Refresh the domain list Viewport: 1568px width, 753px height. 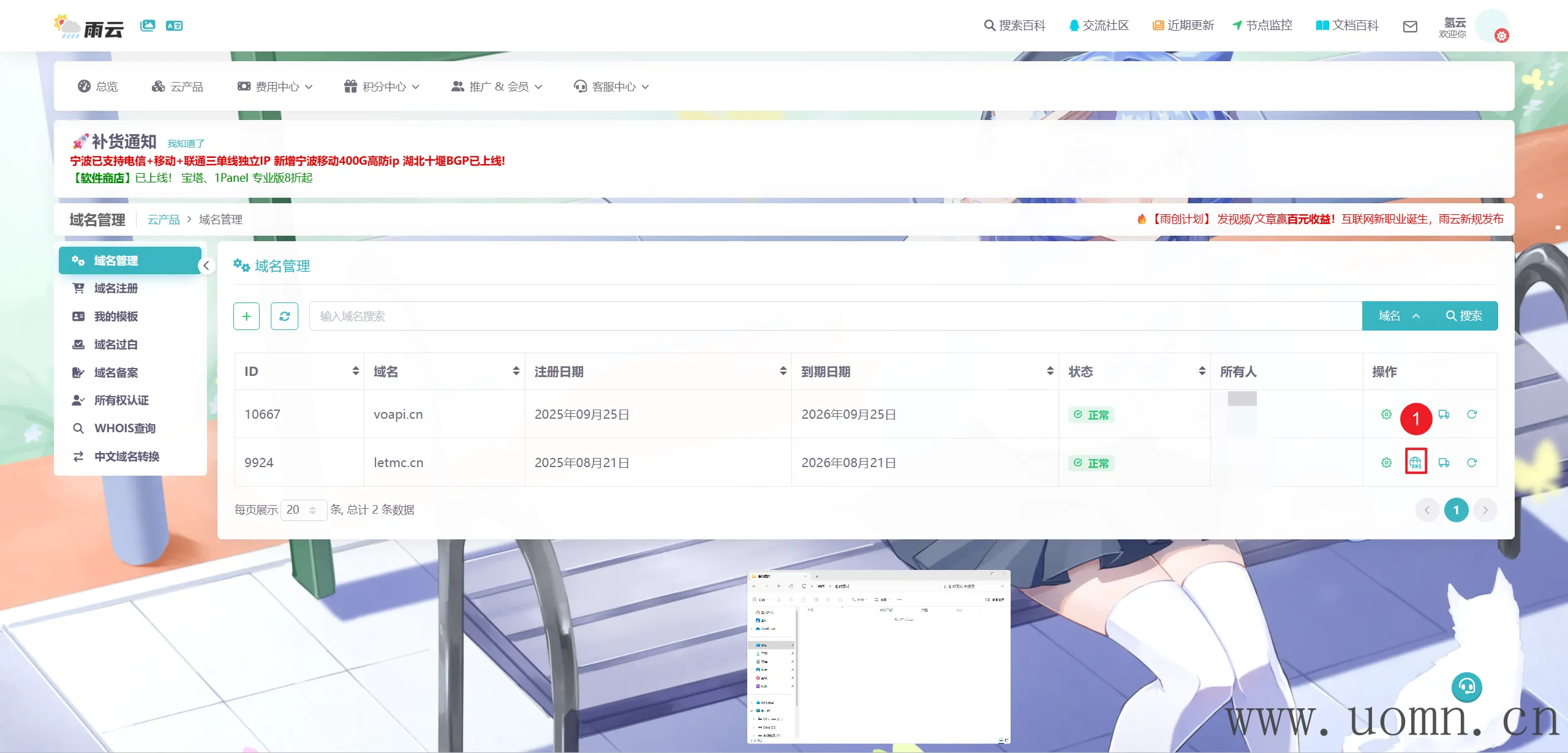(x=284, y=316)
